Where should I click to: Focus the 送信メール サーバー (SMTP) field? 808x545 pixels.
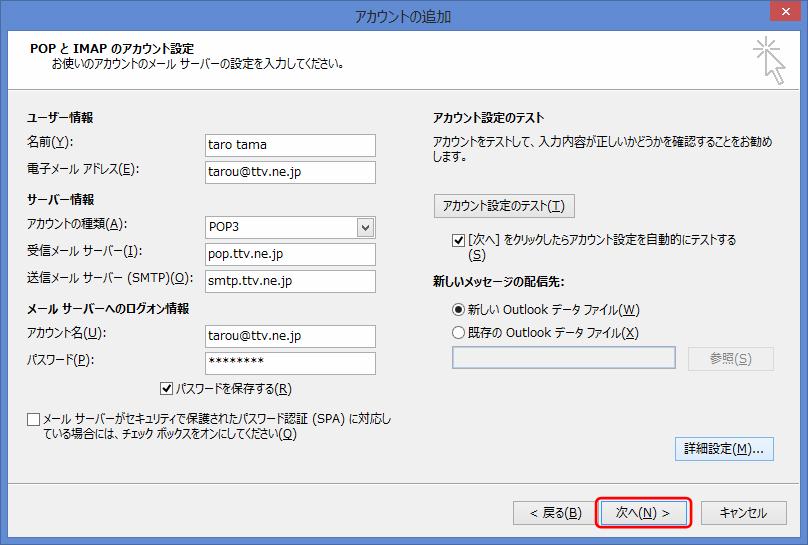pyautogui.click(x=289, y=281)
